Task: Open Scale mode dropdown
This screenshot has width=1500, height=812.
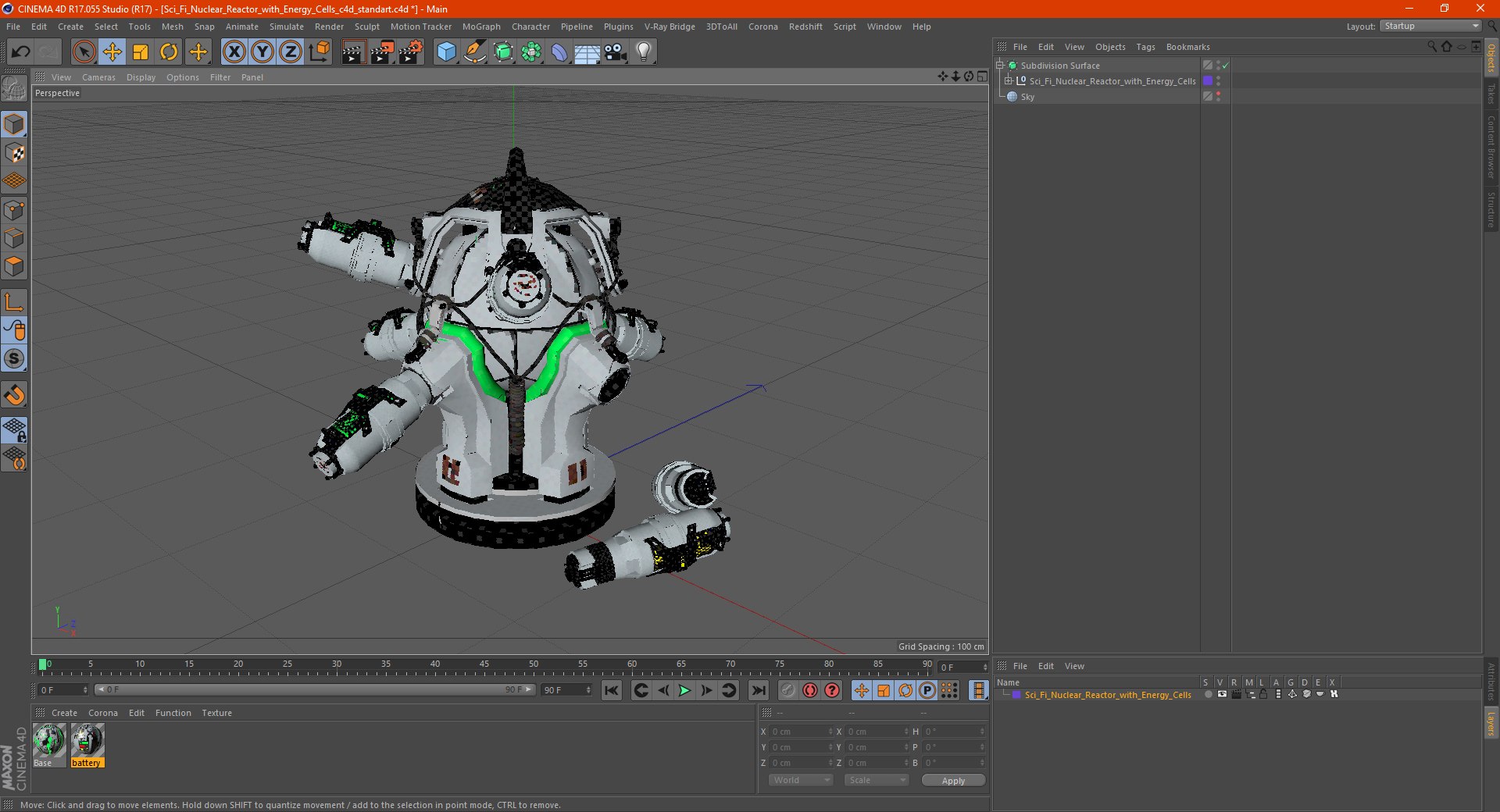Action: pos(876,780)
